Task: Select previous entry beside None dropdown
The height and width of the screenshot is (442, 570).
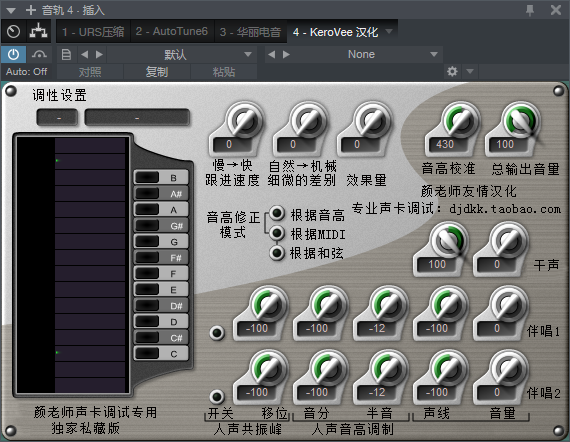Action: pos(271,55)
